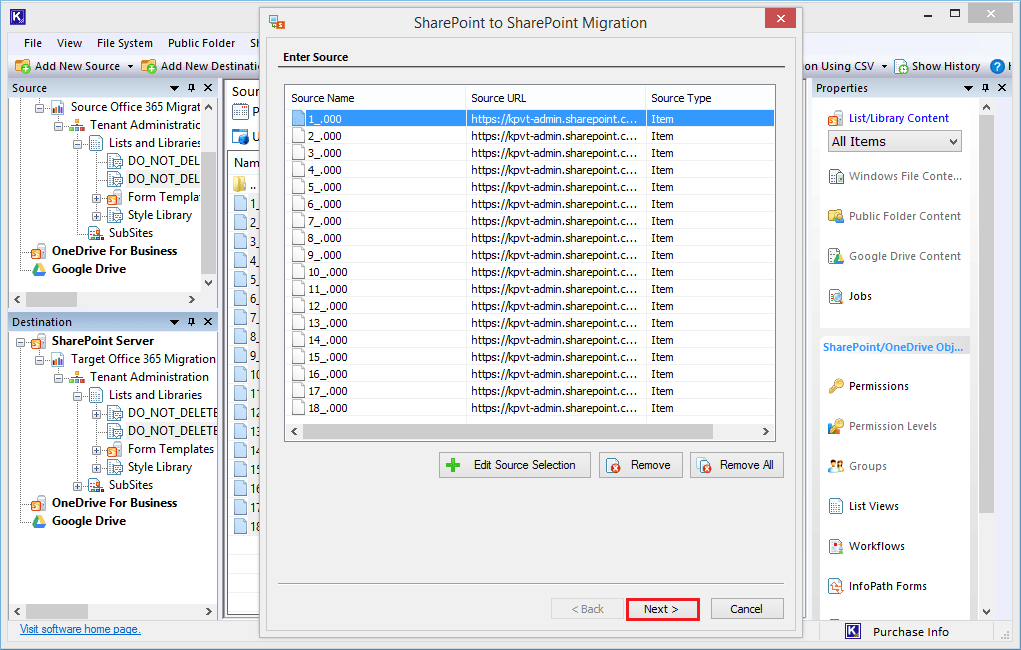Click the Remove All button
1021x650 pixels.
[736, 465]
